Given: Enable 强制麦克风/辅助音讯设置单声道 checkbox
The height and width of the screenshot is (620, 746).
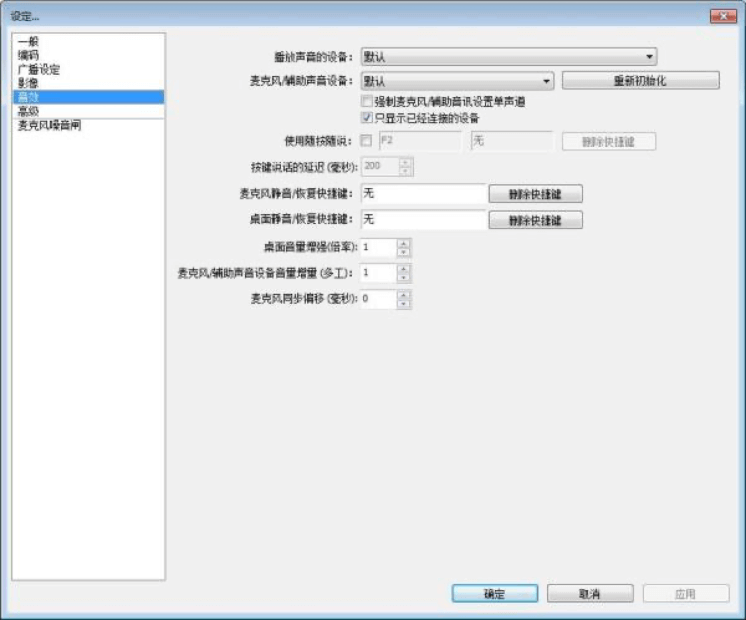Looking at the screenshot, I should [366, 102].
